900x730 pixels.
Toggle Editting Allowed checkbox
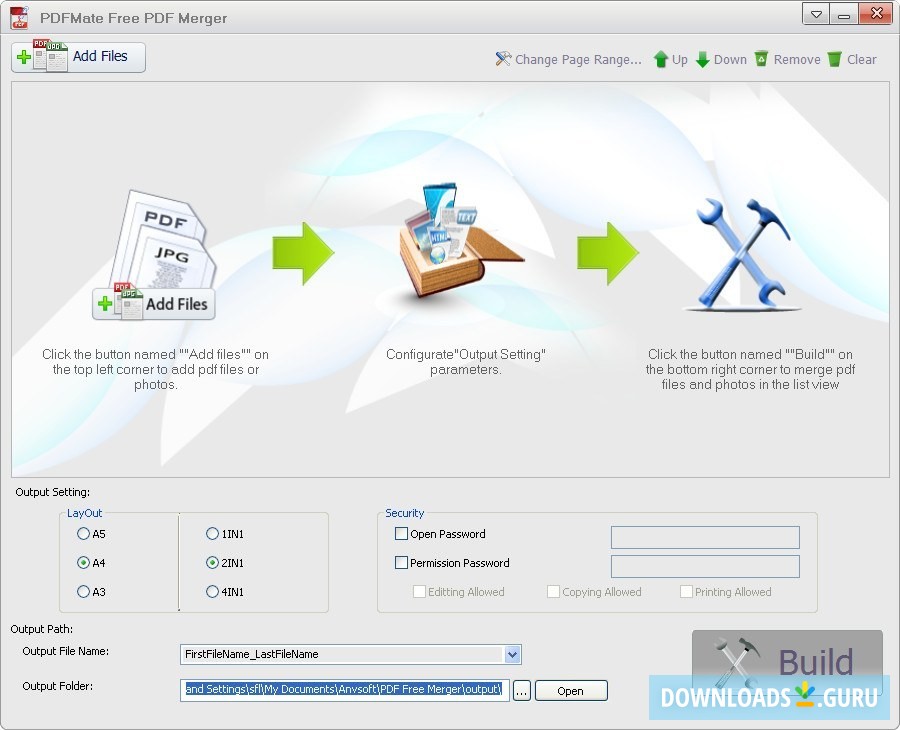tap(420, 592)
